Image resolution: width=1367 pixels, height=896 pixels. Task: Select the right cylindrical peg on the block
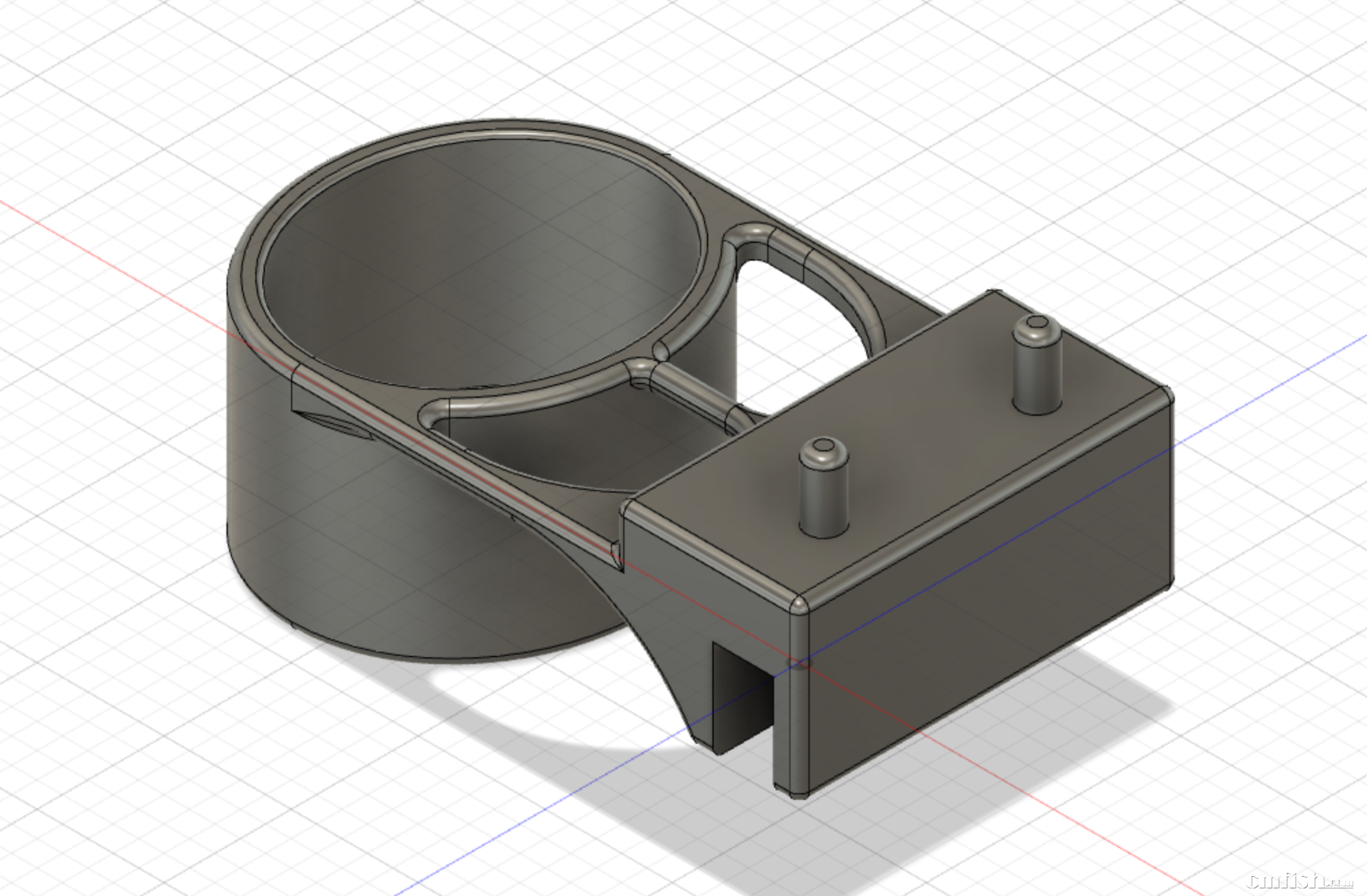pyautogui.click(x=1037, y=377)
